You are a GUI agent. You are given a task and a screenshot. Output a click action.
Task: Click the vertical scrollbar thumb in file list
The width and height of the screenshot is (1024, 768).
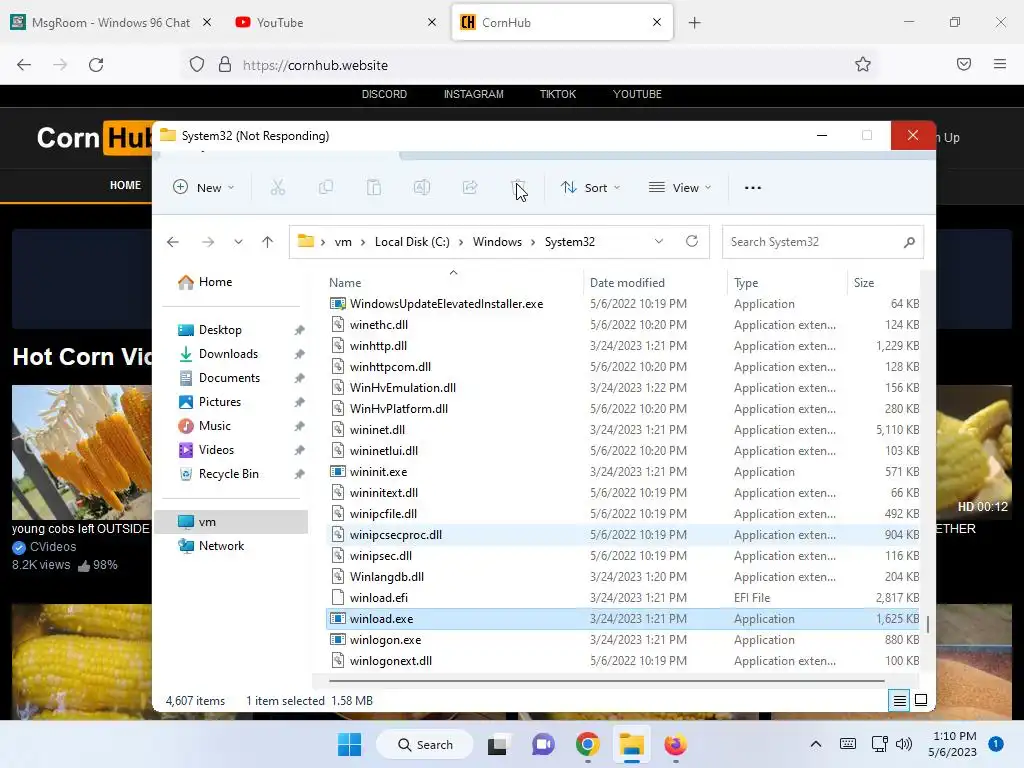927,624
